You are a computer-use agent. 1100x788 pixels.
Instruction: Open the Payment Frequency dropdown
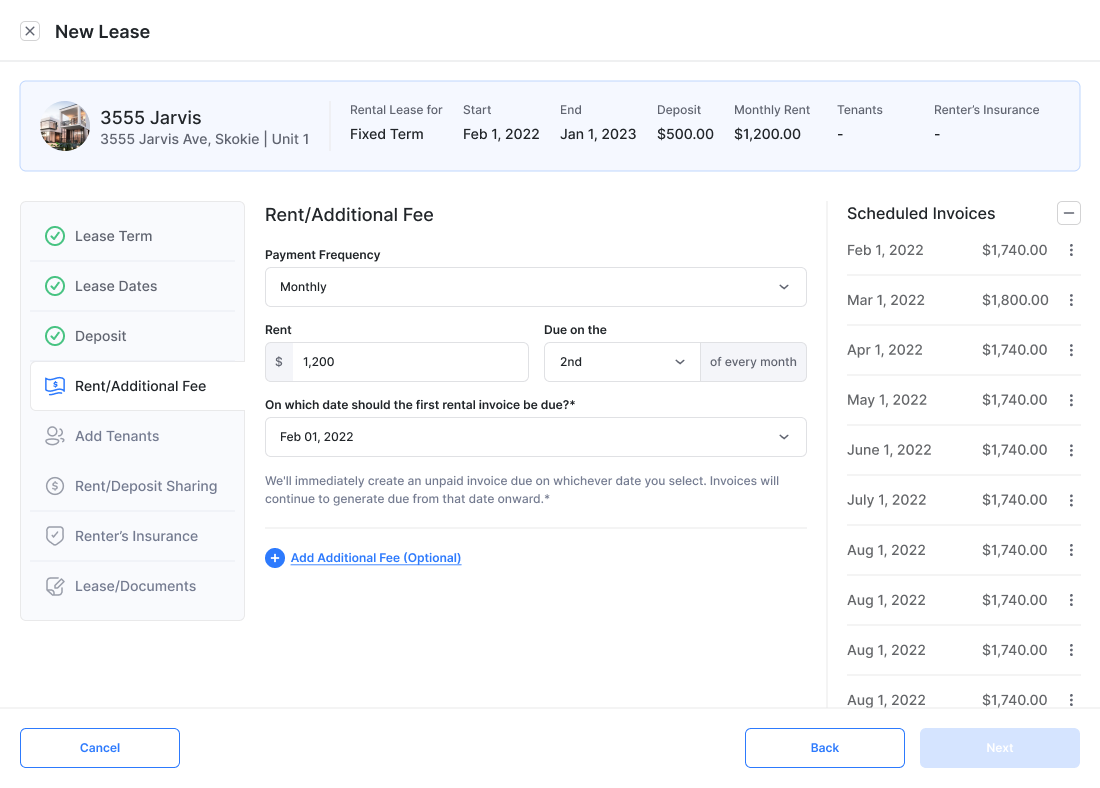click(x=535, y=287)
